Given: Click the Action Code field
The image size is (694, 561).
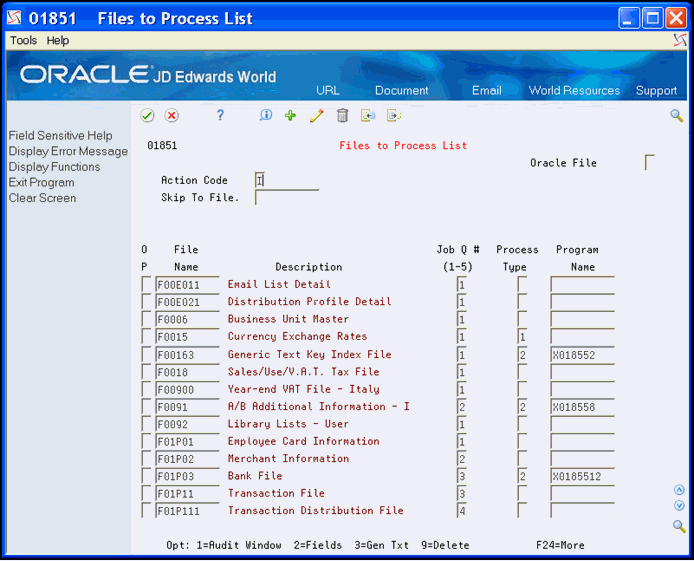Looking at the screenshot, I should (260, 180).
